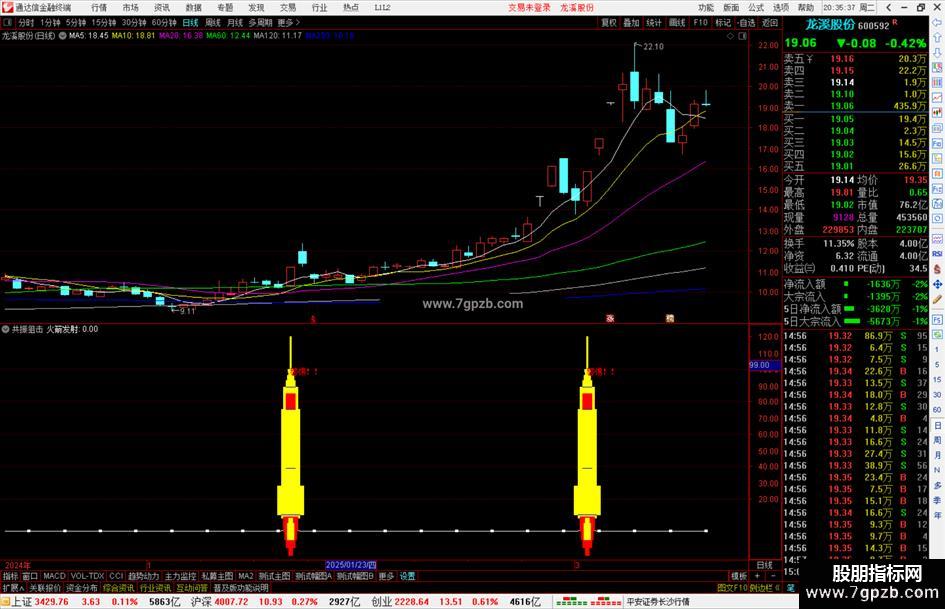Click the 周 period icon in right sidebar
This screenshot has width=945, height=609.
937,440
